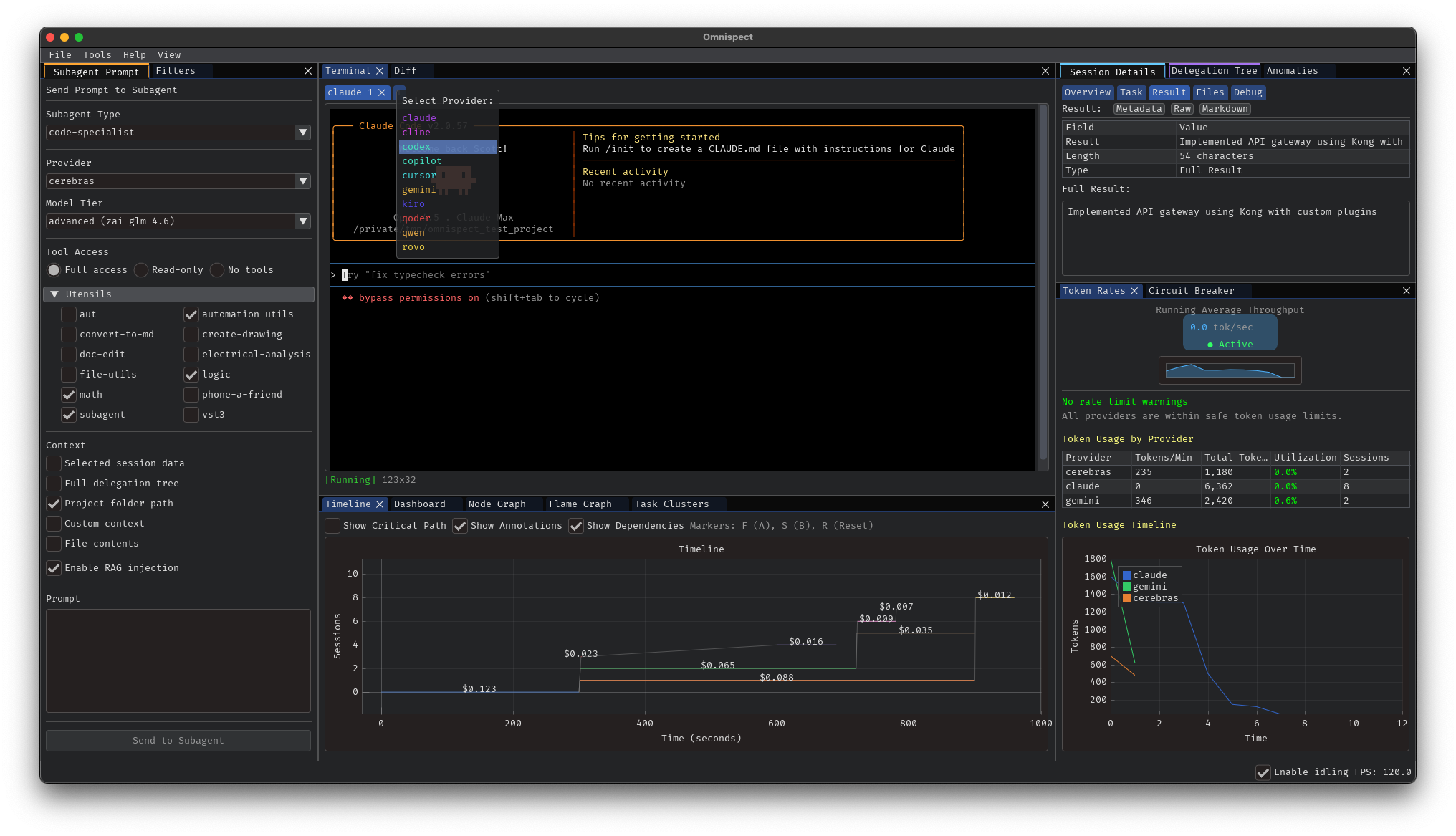Select the Flame Graph tab
Screen dimensions: 1456x836
(x=580, y=504)
